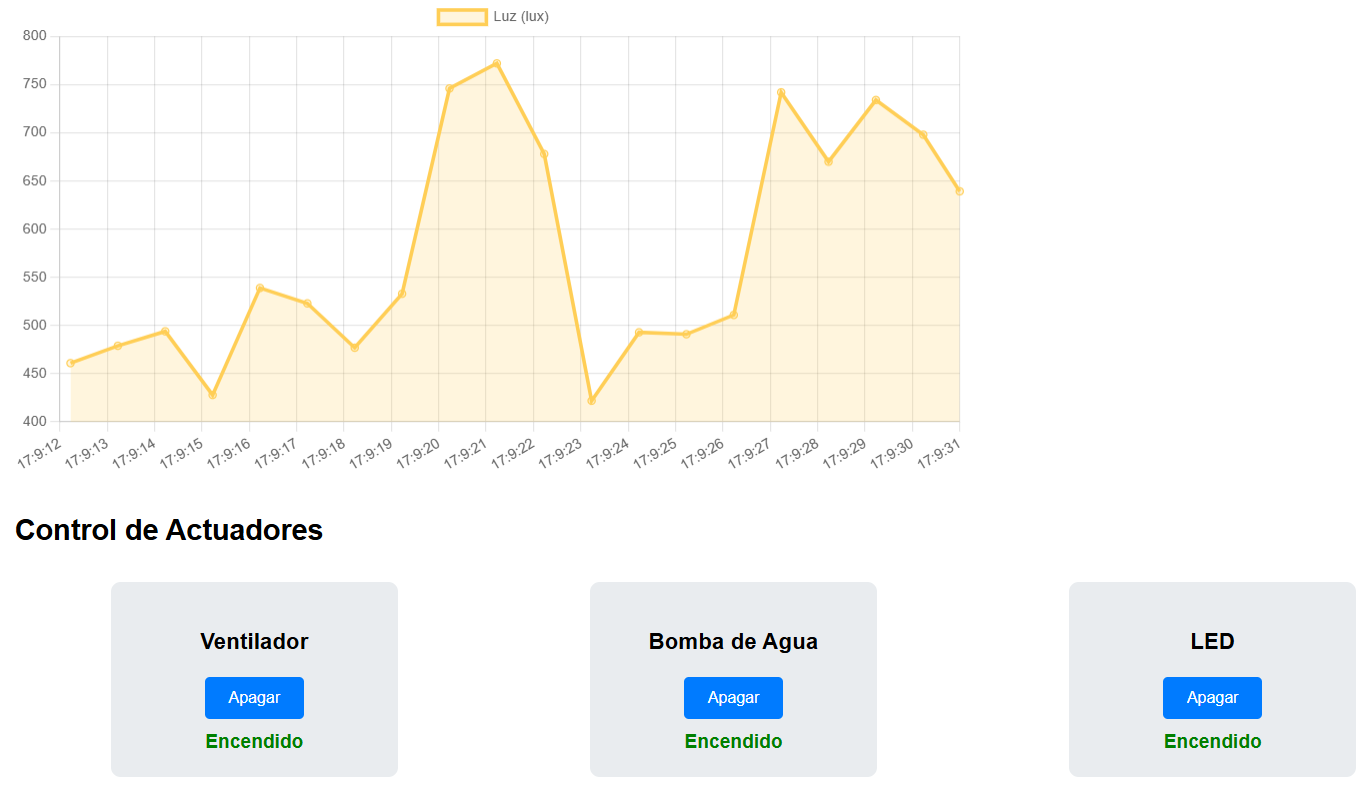
Task: Click the Control de Actuadores heading
Action: point(169,531)
